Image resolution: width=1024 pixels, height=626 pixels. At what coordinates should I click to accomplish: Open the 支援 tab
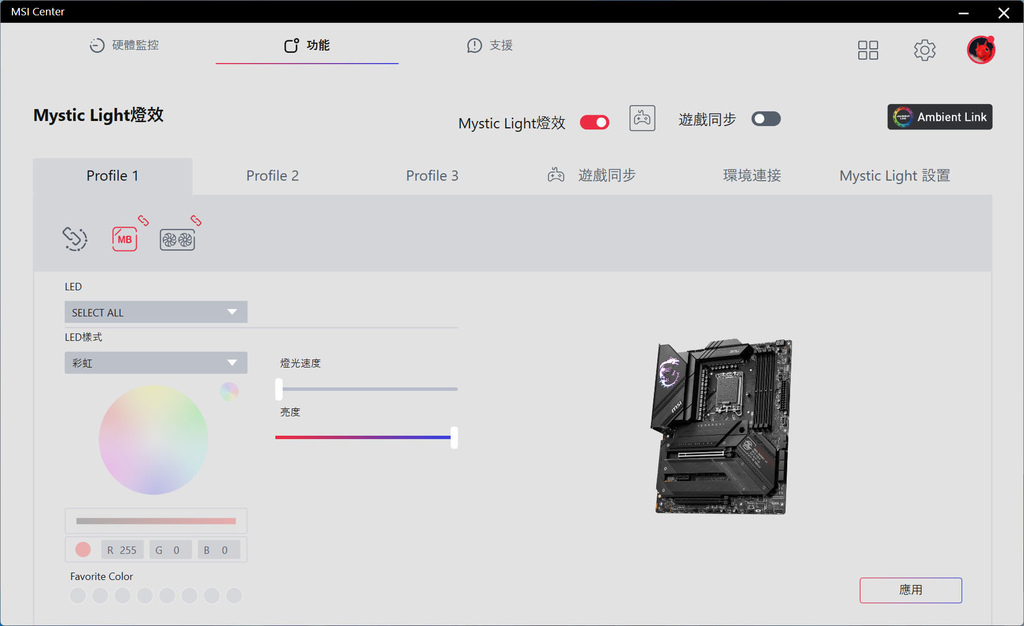490,45
